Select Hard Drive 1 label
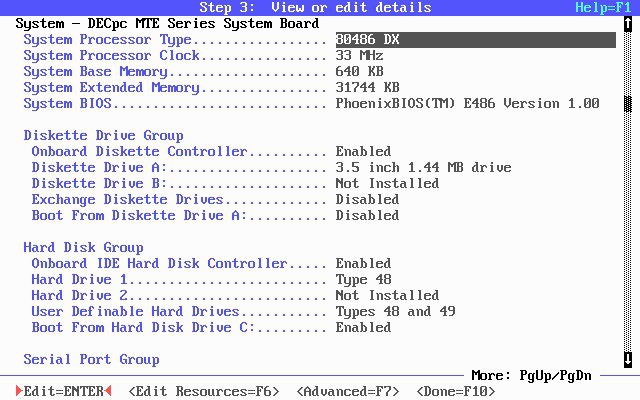This screenshot has width=640, height=400. pyautogui.click(x=79, y=279)
